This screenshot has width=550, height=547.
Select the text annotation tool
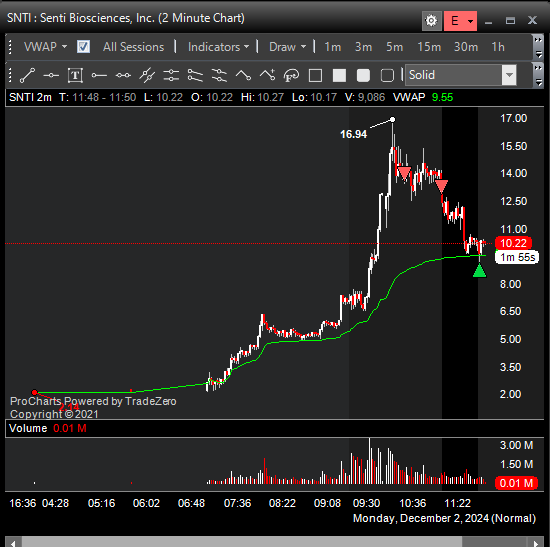75,75
